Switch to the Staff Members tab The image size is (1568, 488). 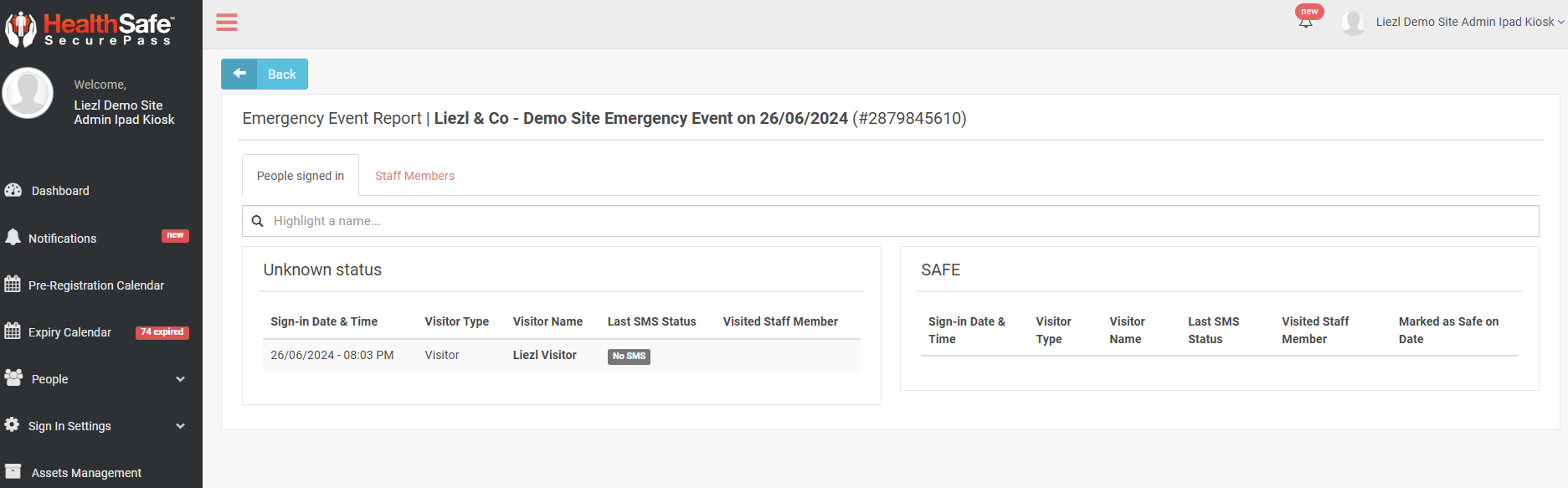(414, 176)
